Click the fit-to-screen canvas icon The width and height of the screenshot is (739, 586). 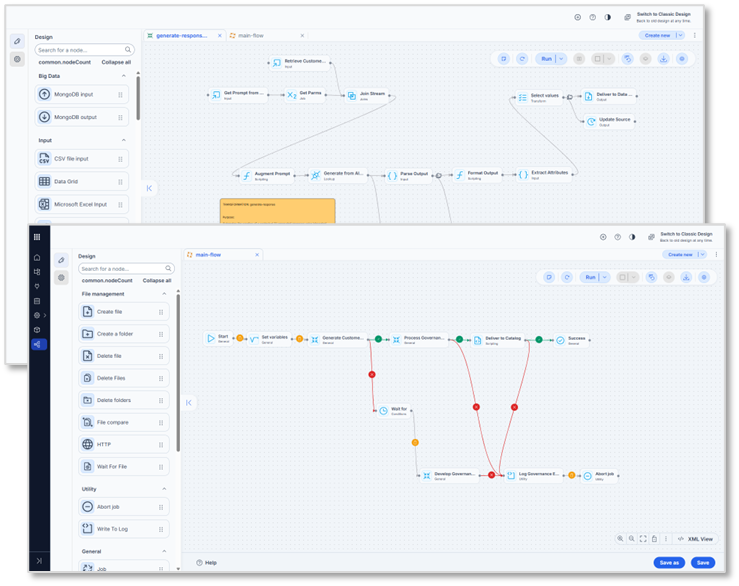pos(642,538)
